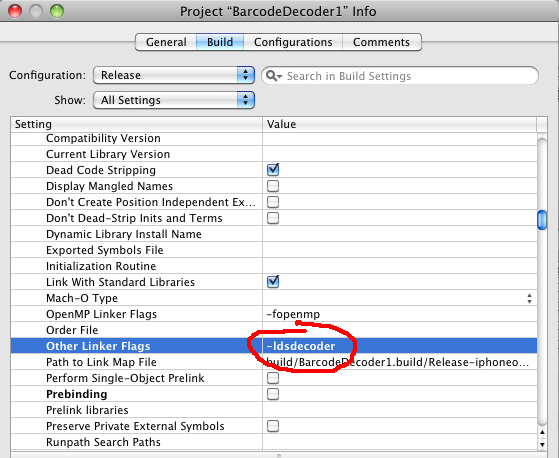The height and width of the screenshot is (458, 559).
Task: Enable Perform Single-Object Prelink
Action: (273, 378)
